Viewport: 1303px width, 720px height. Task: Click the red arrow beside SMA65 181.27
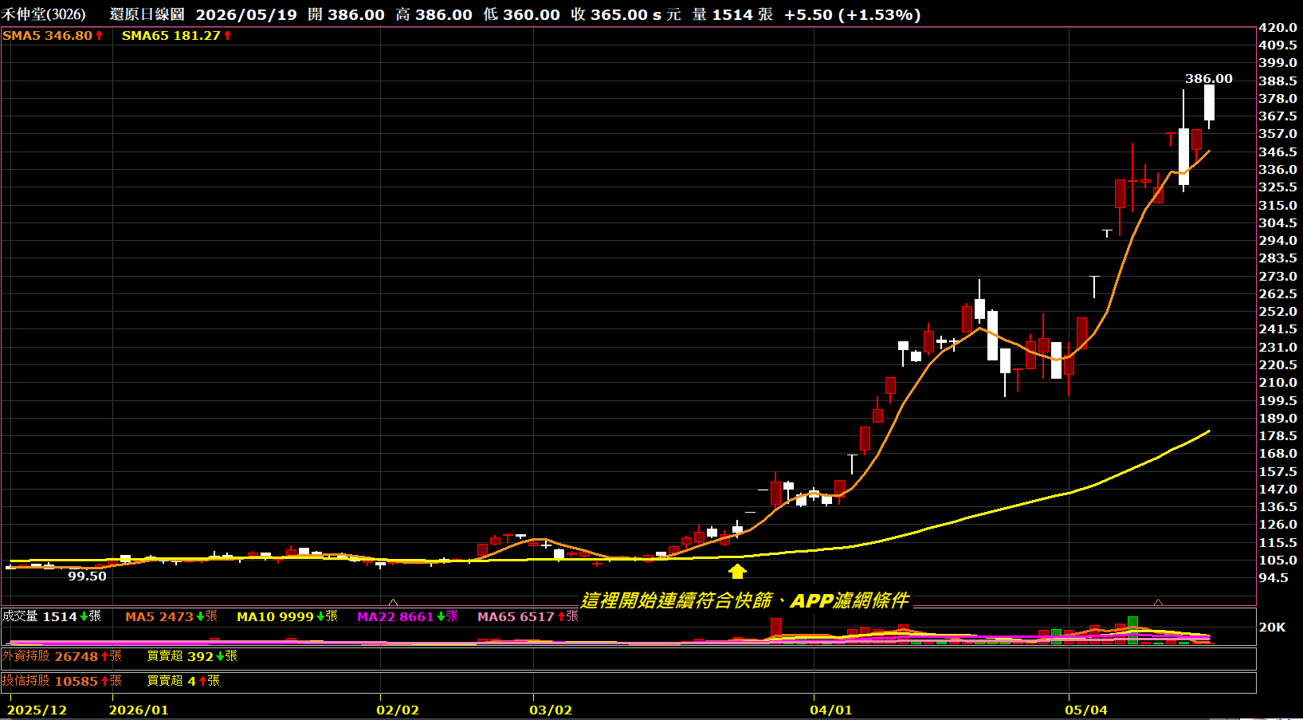click(227, 35)
